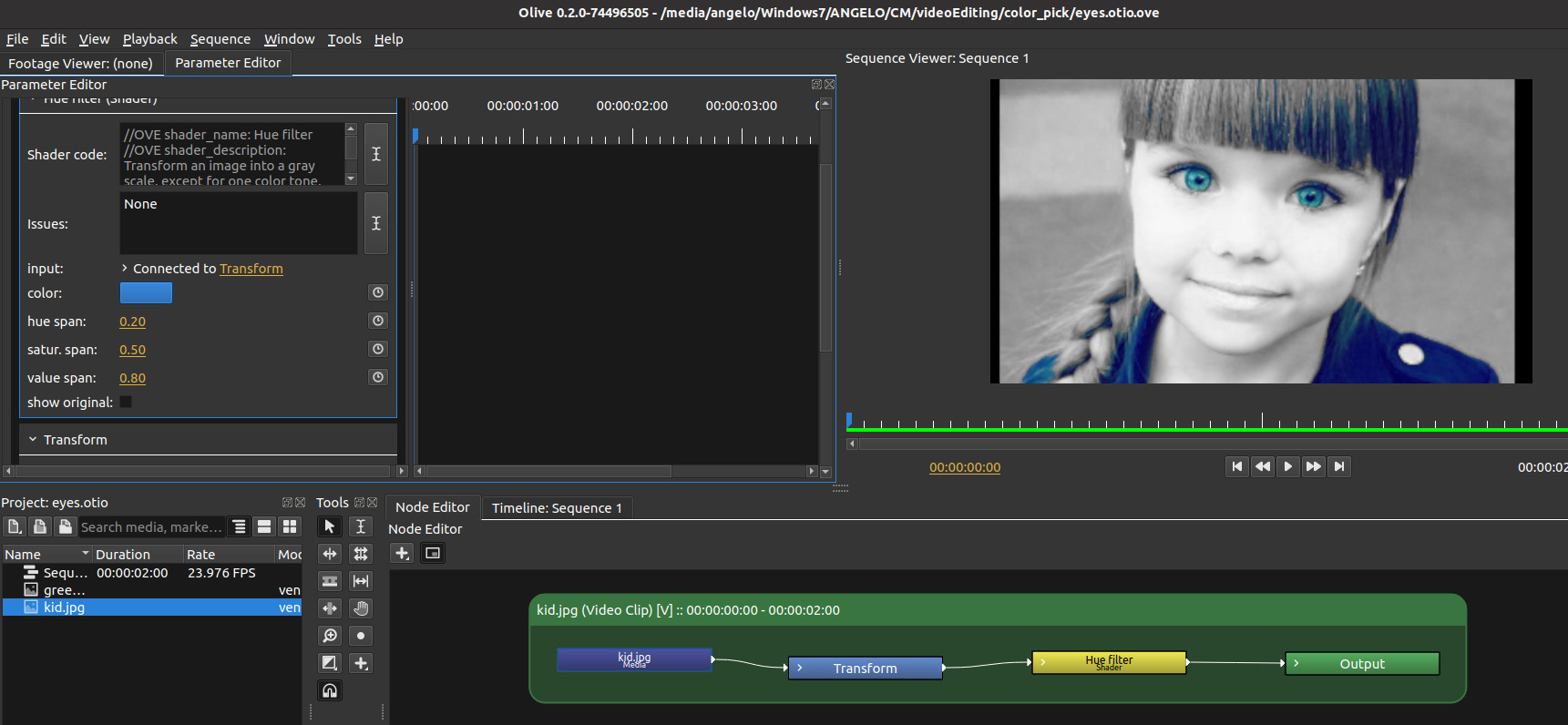Open the View menu
Viewport: 1568px width, 725px height.
point(95,39)
